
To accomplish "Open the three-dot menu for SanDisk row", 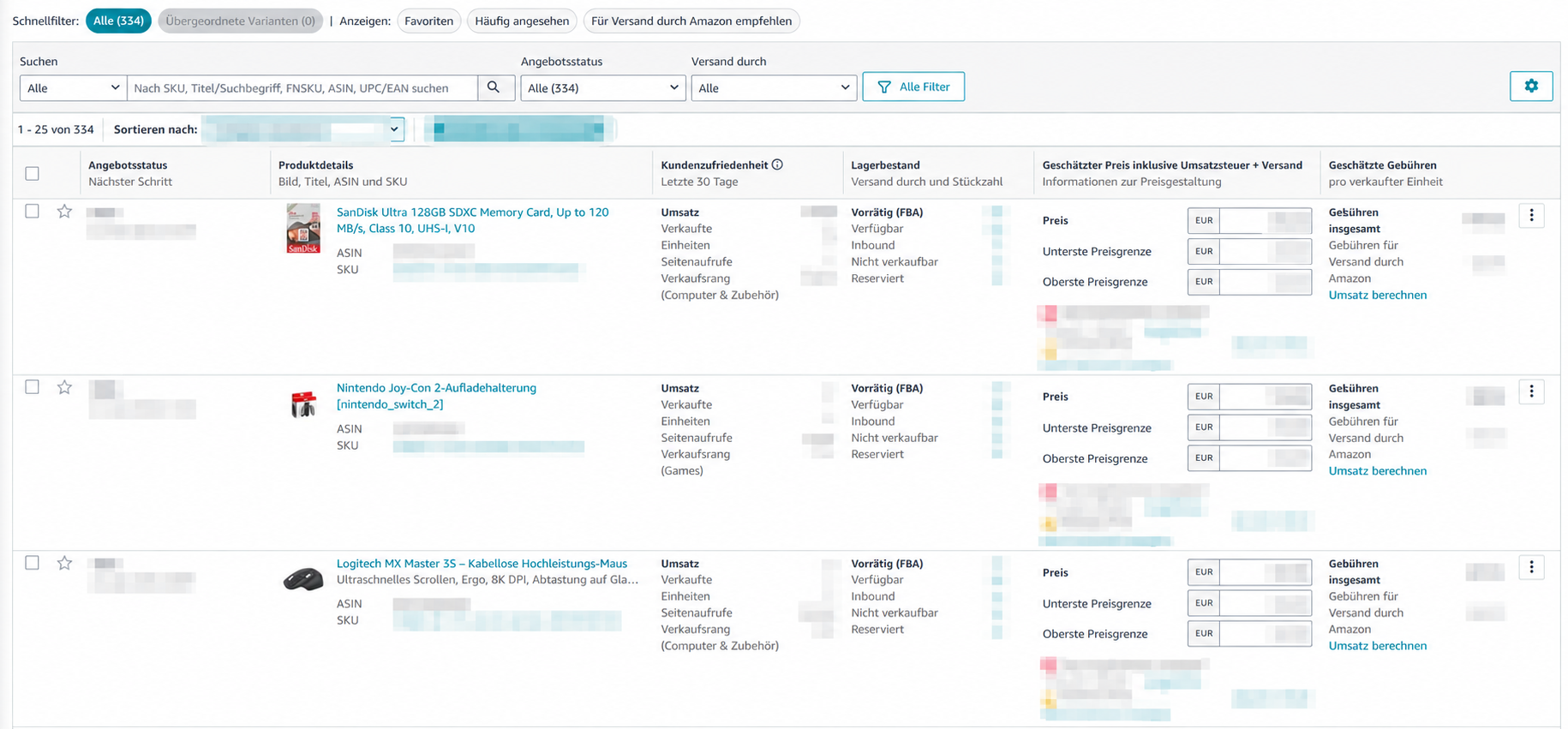I will 1531,216.
